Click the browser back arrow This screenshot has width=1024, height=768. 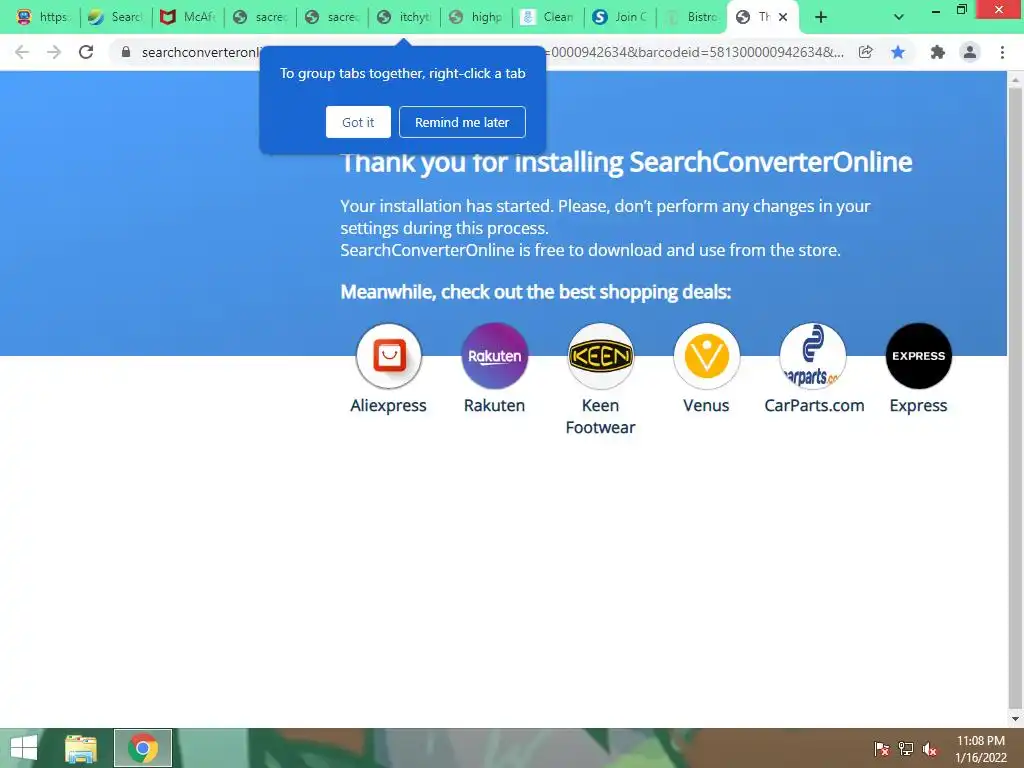pyautogui.click(x=22, y=52)
